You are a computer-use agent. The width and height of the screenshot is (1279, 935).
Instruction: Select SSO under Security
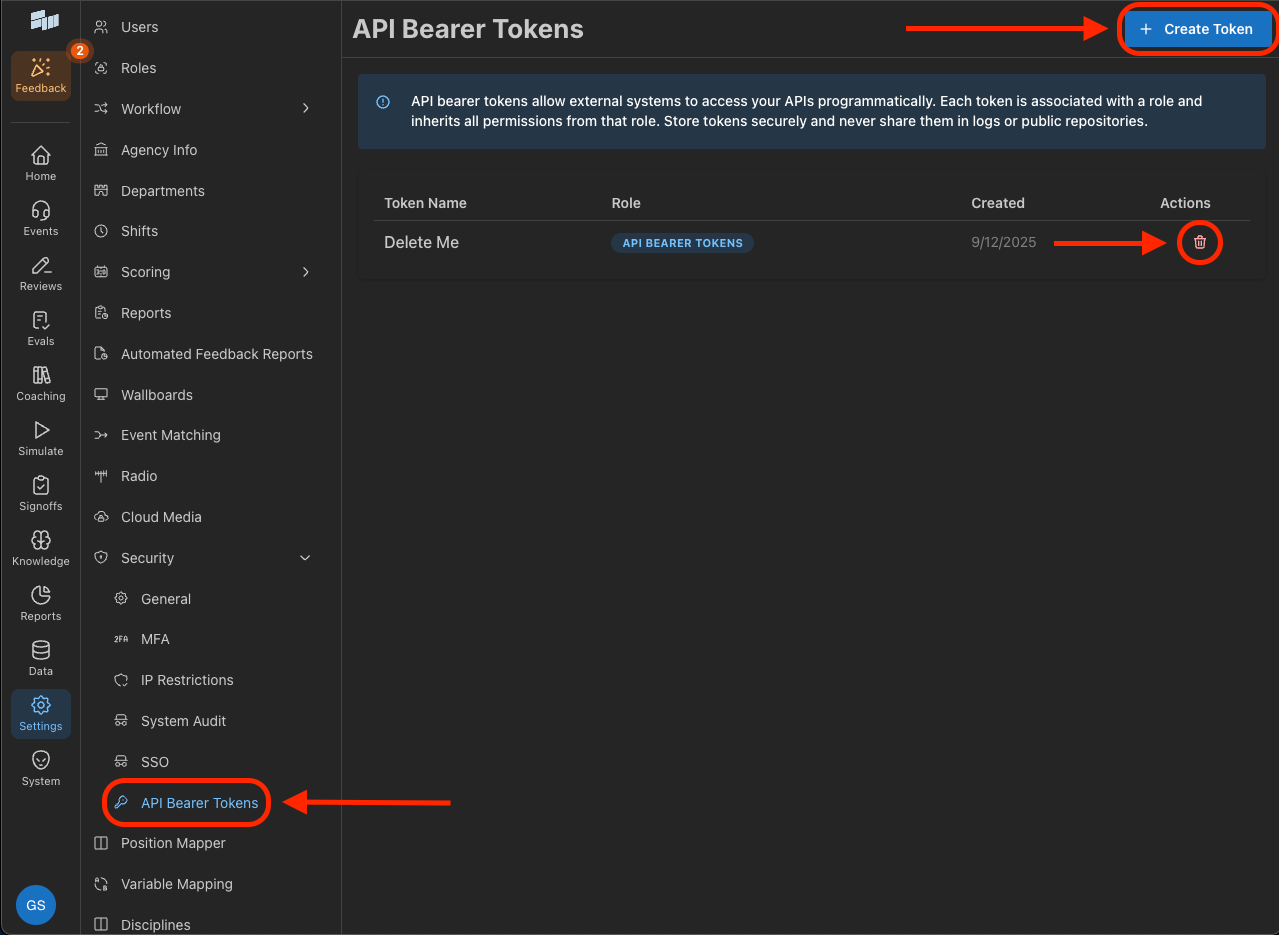pyautogui.click(x=155, y=761)
